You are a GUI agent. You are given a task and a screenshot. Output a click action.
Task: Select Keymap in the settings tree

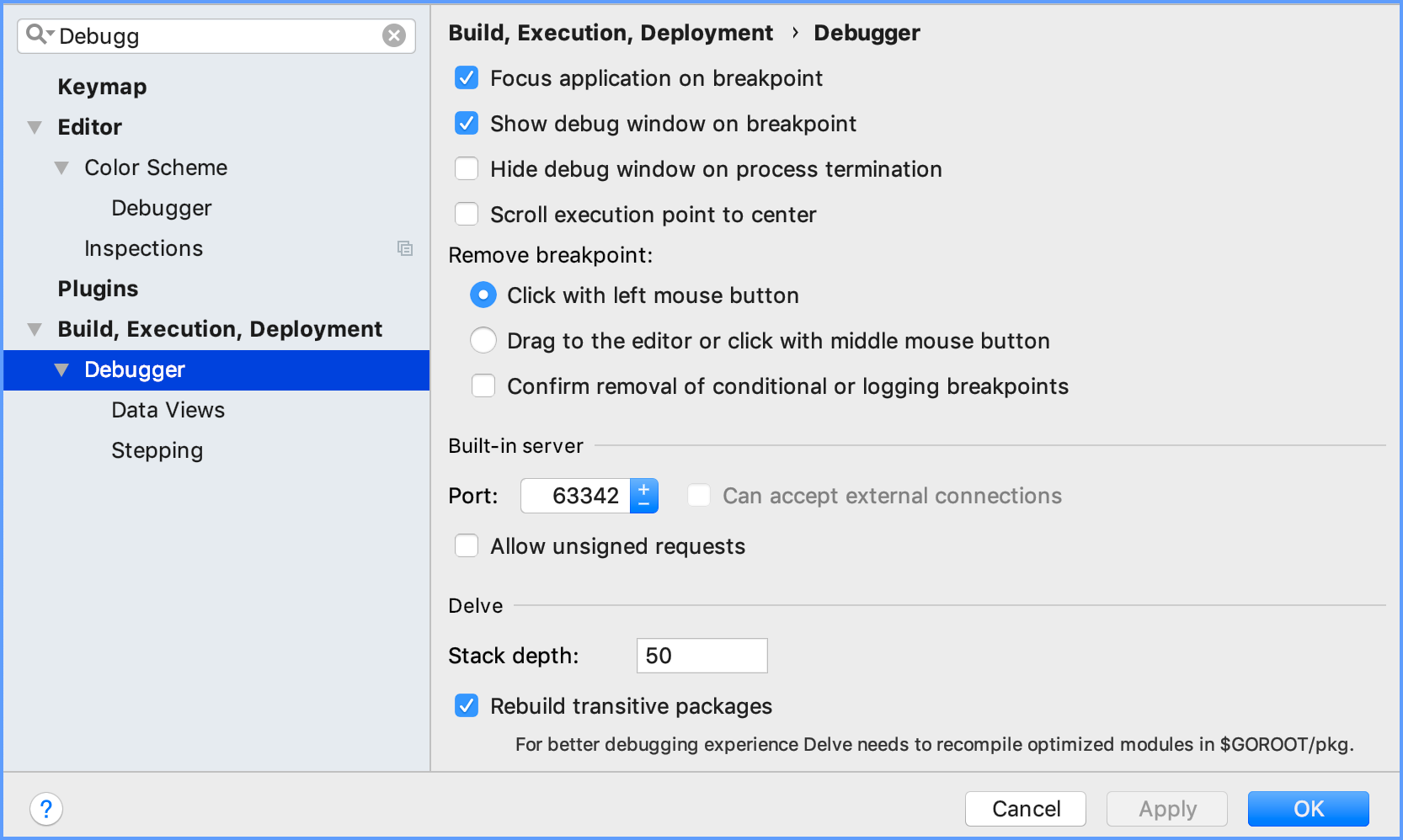(102, 87)
